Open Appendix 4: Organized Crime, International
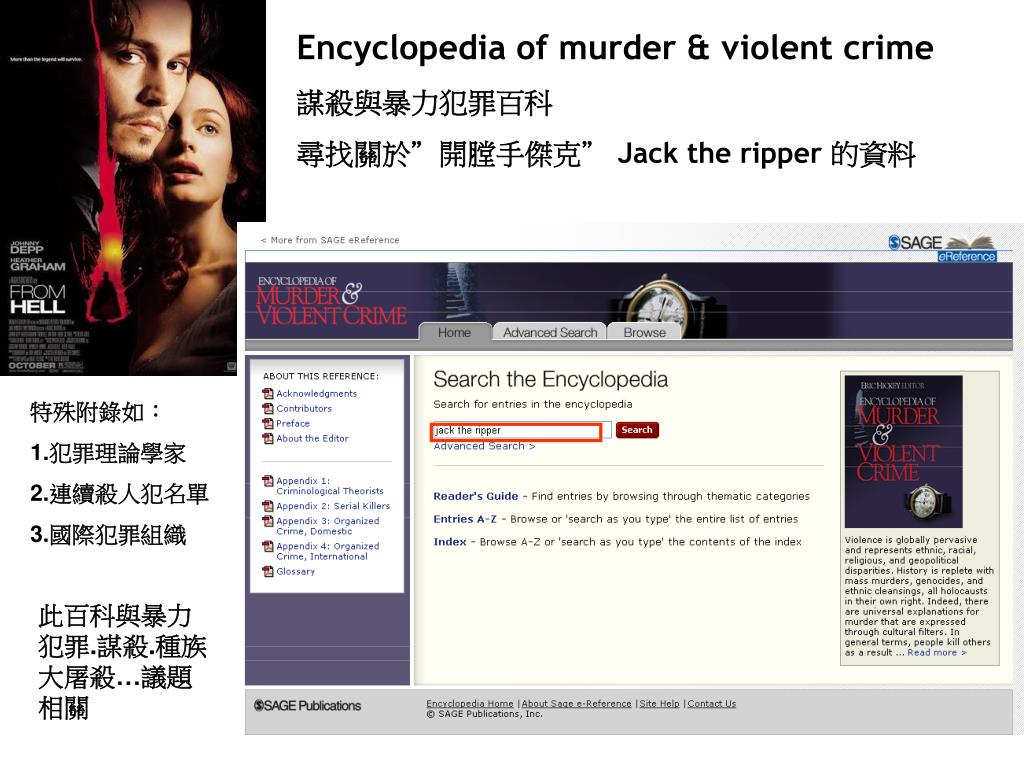 pyautogui.click(x=327, y=551)
